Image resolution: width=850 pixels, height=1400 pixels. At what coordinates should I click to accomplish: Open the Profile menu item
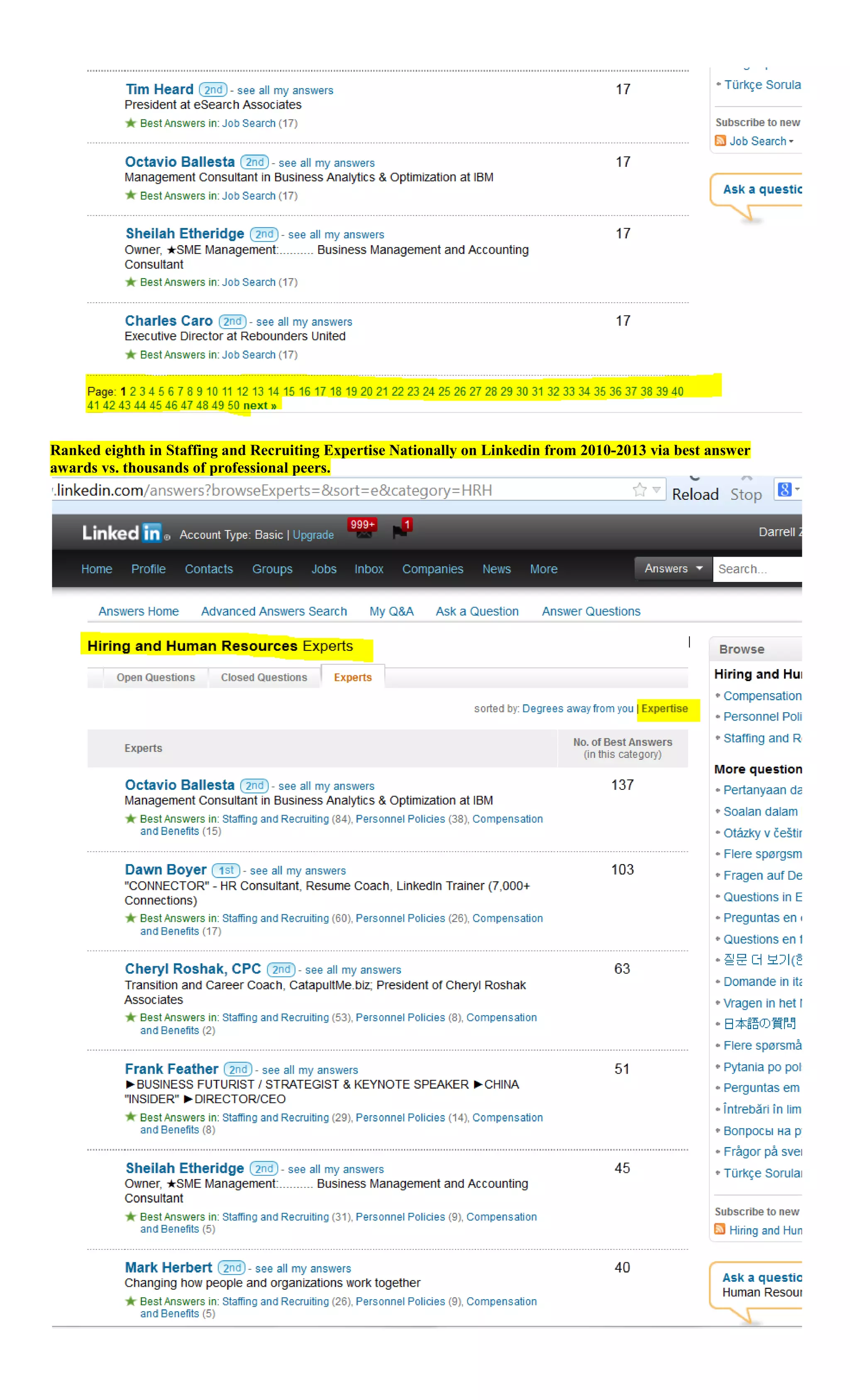click(148, 569)
